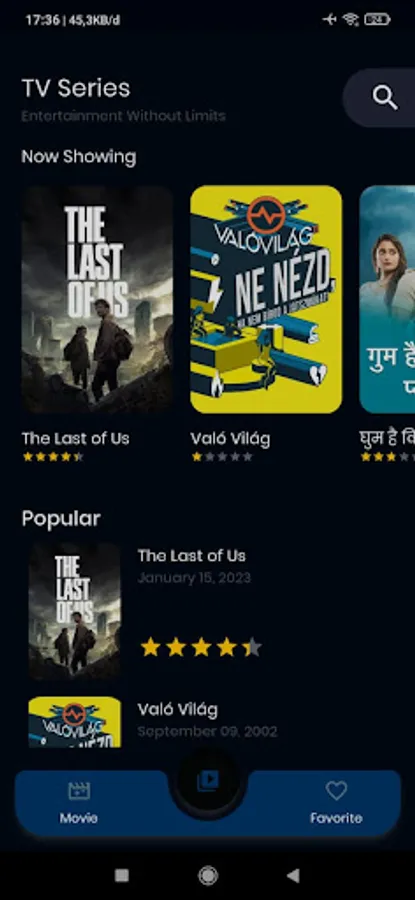Tap the Android back triangle icon
Image resolution: width=415 pixels, height=900 pixels.
tap(293, 875)
